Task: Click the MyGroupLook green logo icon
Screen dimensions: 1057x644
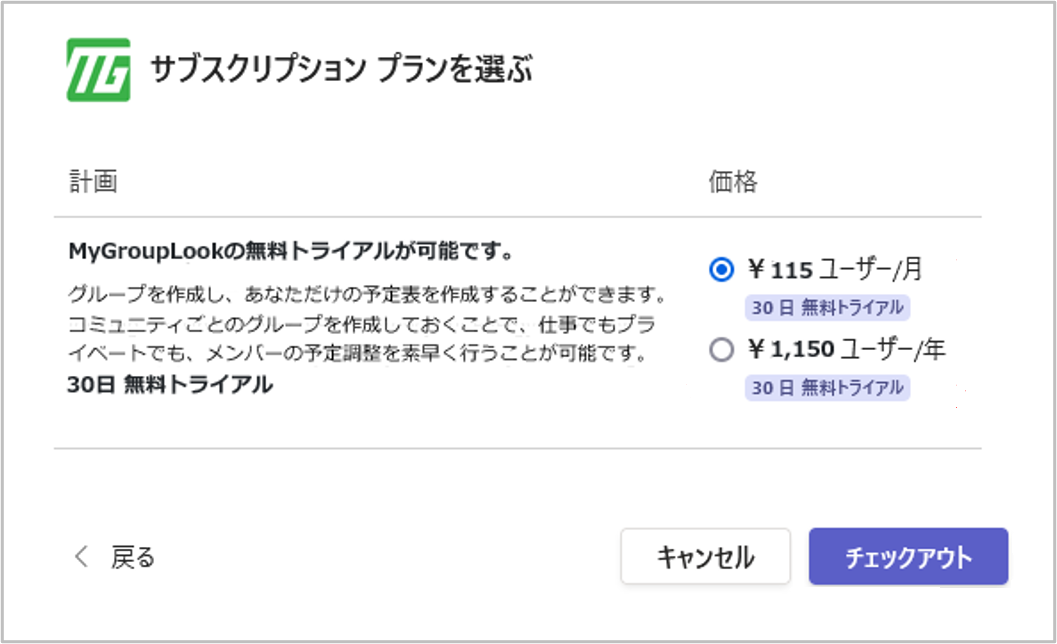Action: [96, 69]
